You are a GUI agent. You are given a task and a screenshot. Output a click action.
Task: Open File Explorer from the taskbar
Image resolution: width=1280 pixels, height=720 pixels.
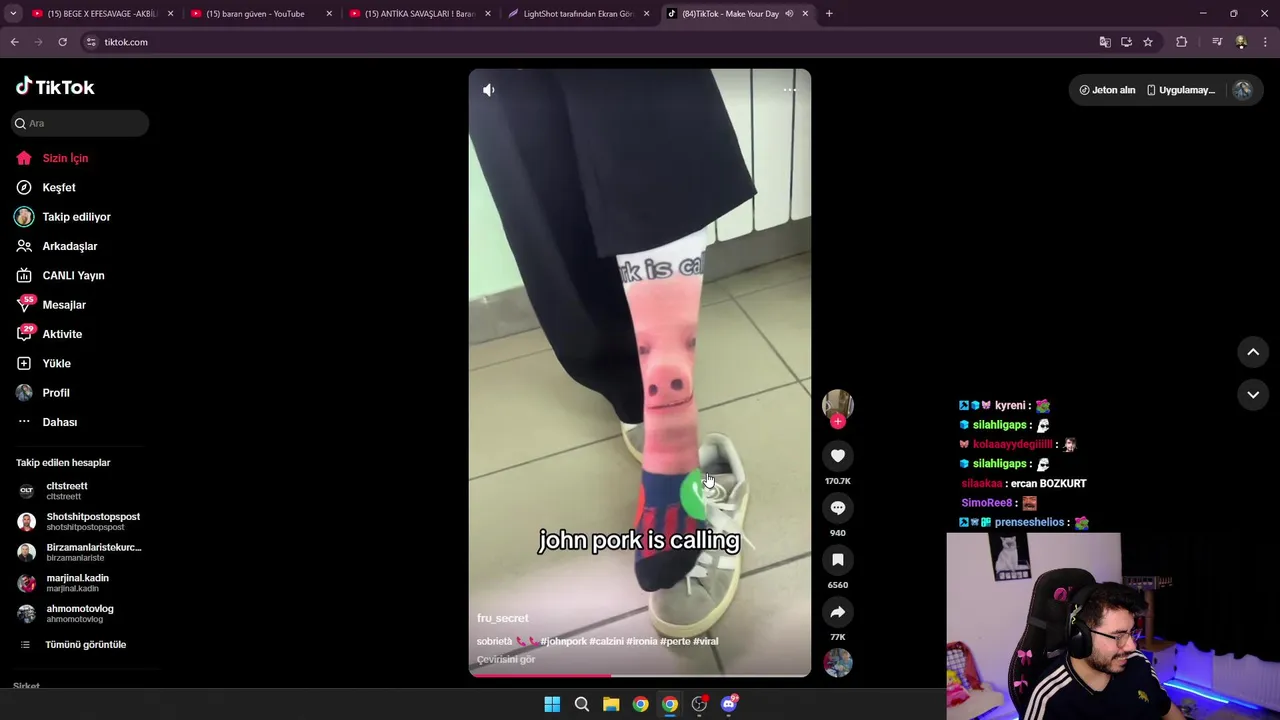[x=611, y=704]
